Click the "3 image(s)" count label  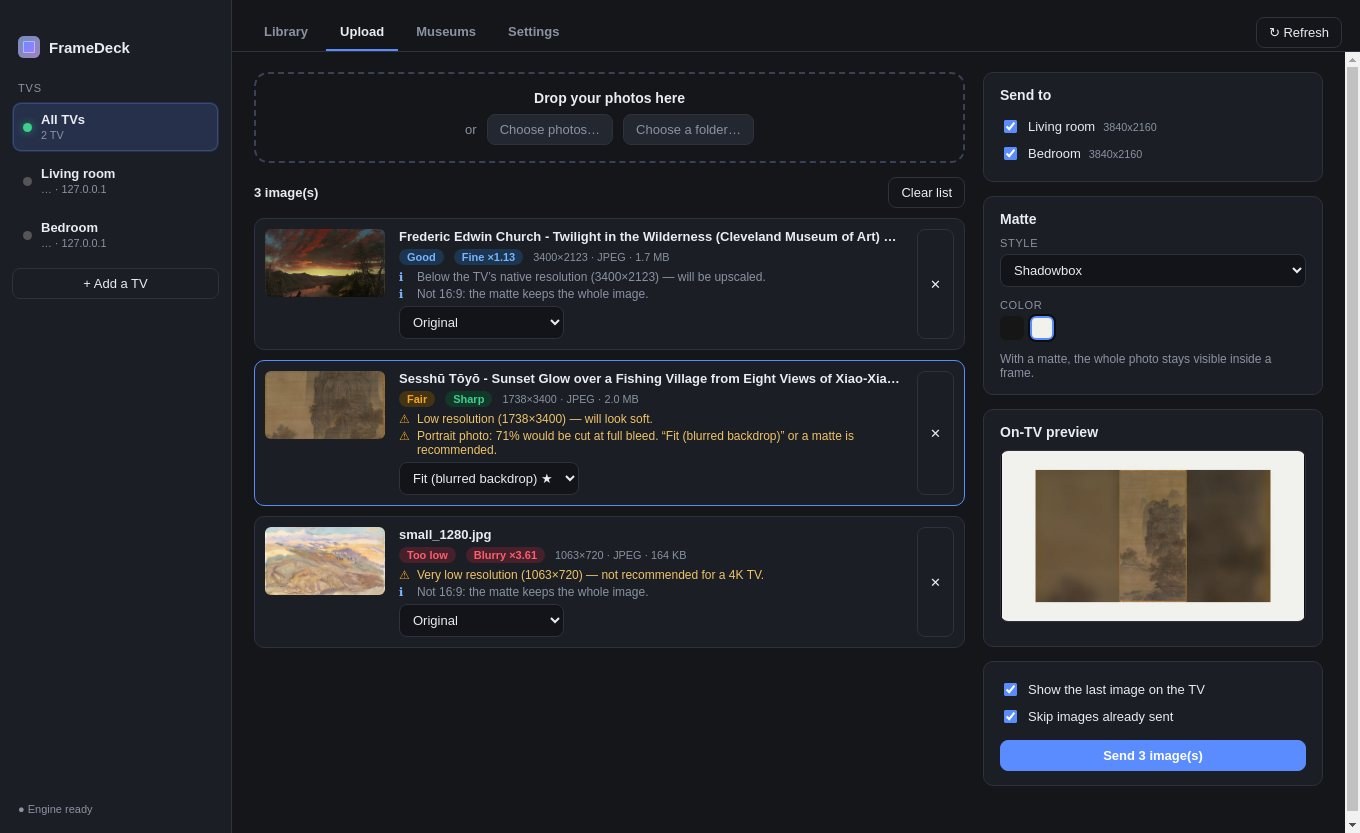coord(286,192)
